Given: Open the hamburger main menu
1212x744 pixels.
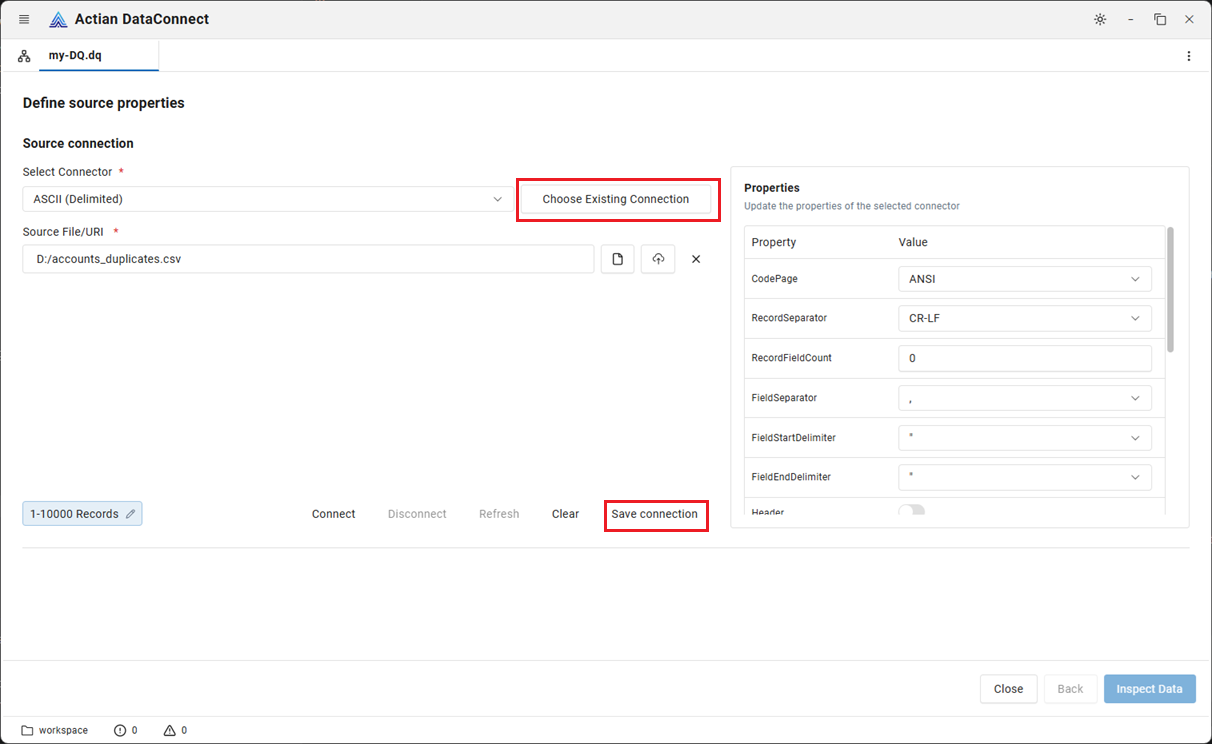Looking at the screenshot, I should tap(24, 19).
